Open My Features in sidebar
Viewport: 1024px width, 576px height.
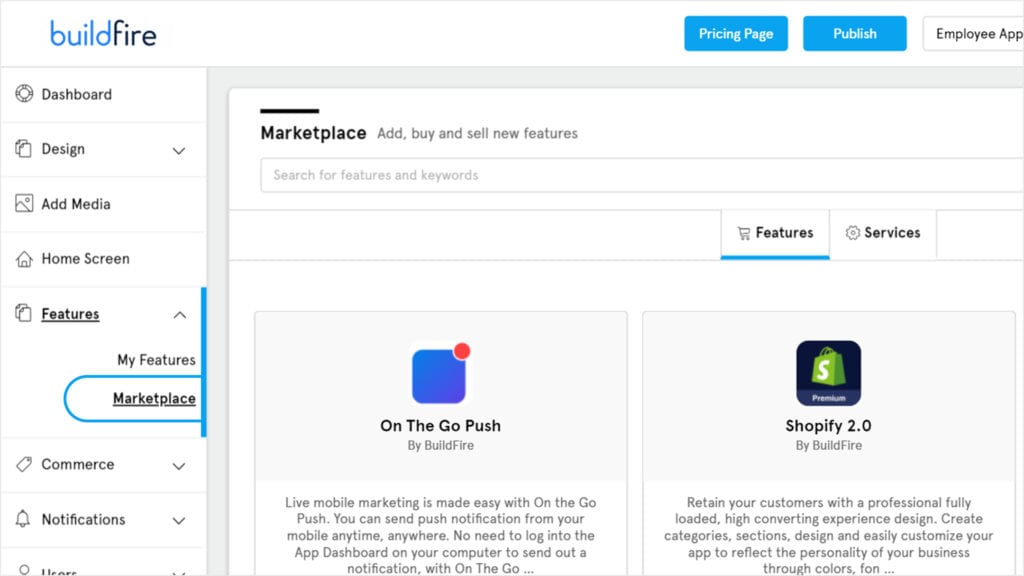click(x=156, y=360)
